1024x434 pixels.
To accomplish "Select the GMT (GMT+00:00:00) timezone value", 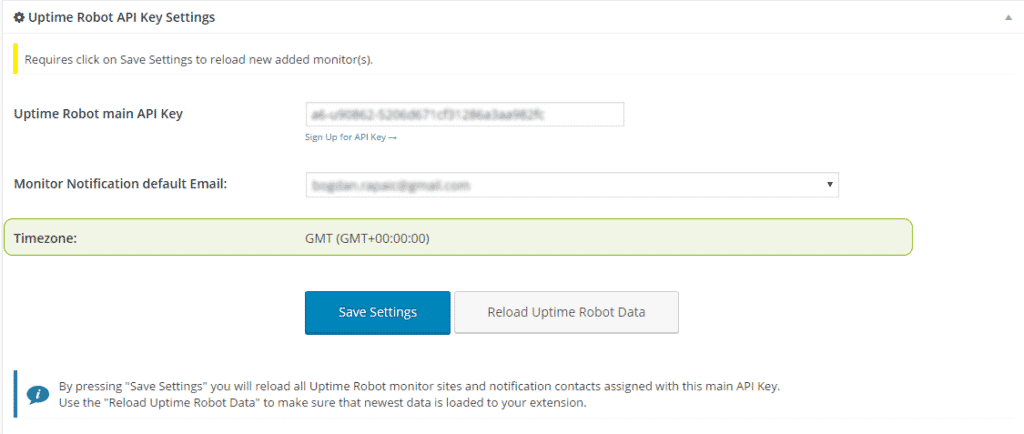I will [x=367, y=238].
